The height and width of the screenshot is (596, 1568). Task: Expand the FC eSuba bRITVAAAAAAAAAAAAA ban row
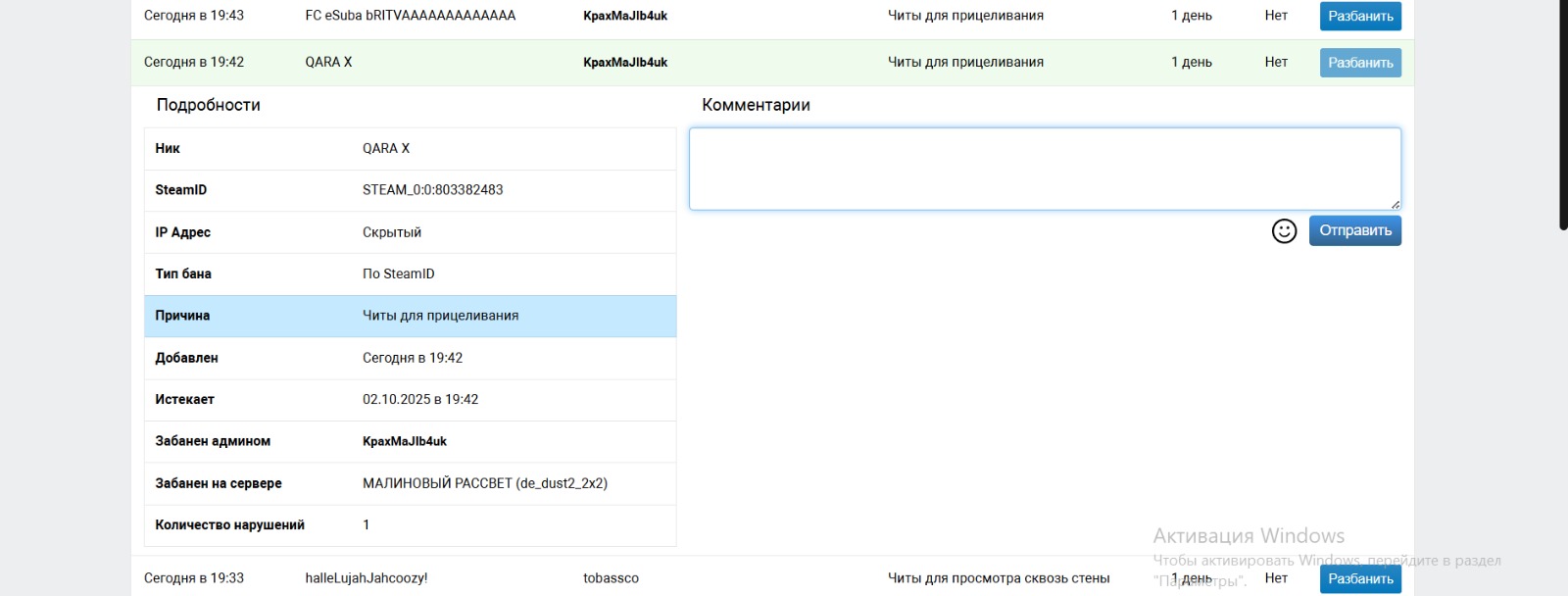[x=410, y=16]
